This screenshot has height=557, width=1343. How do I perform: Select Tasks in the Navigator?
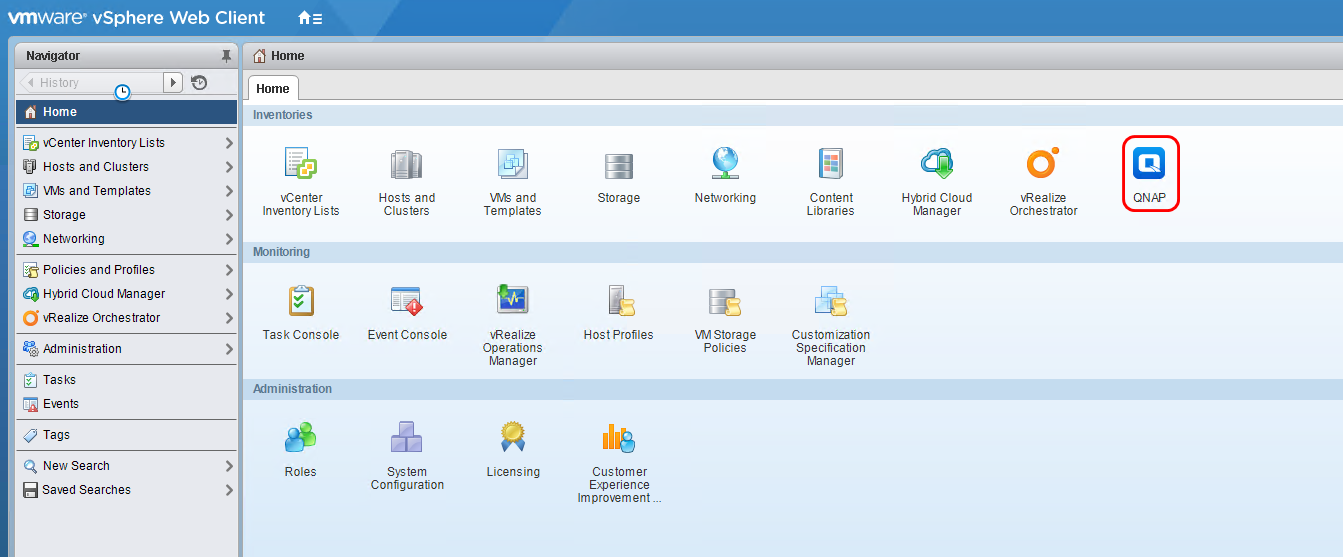pos(59,380)
